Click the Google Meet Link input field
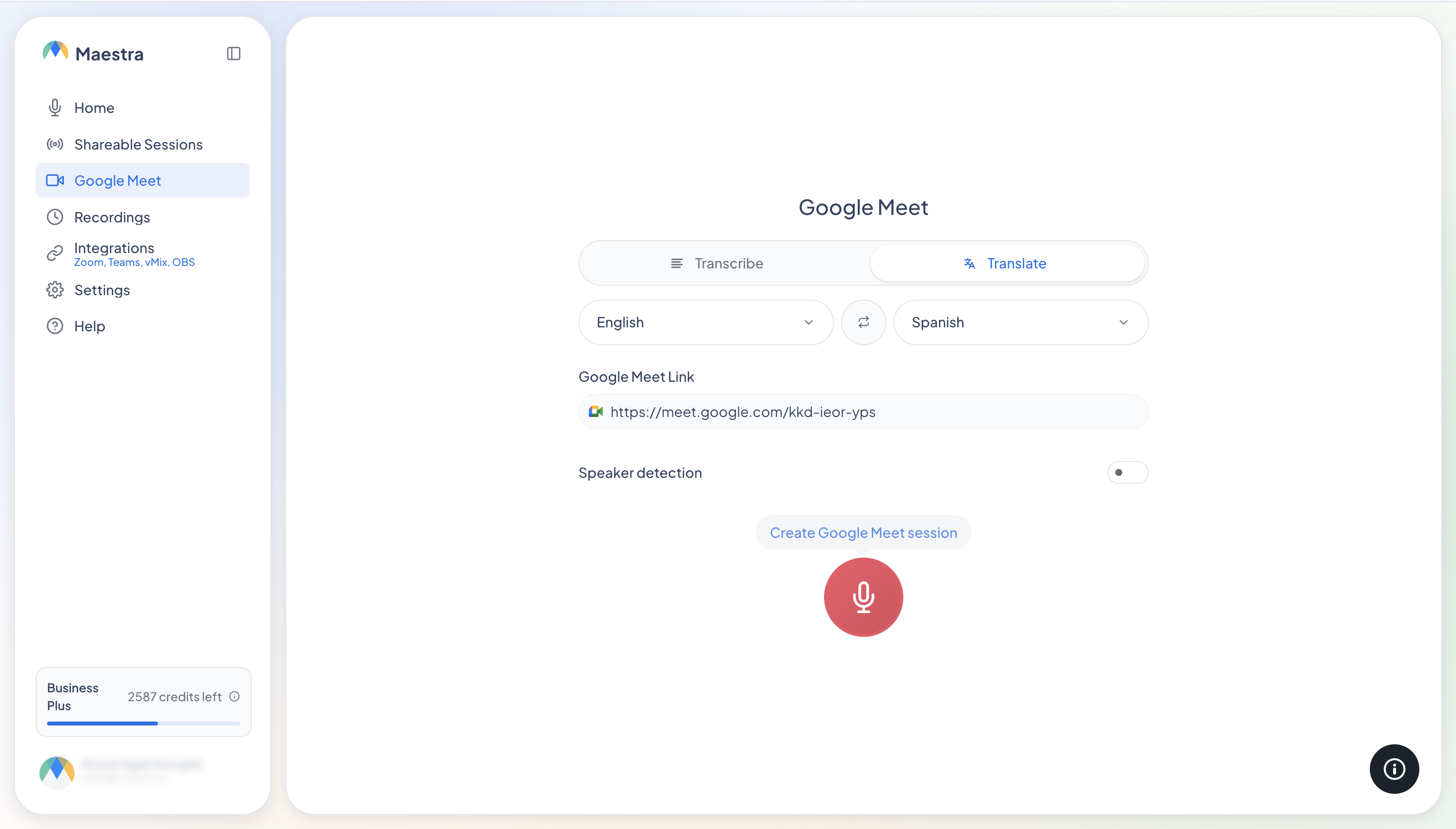Screen dimensions: 1456x829 pos(864,411)
